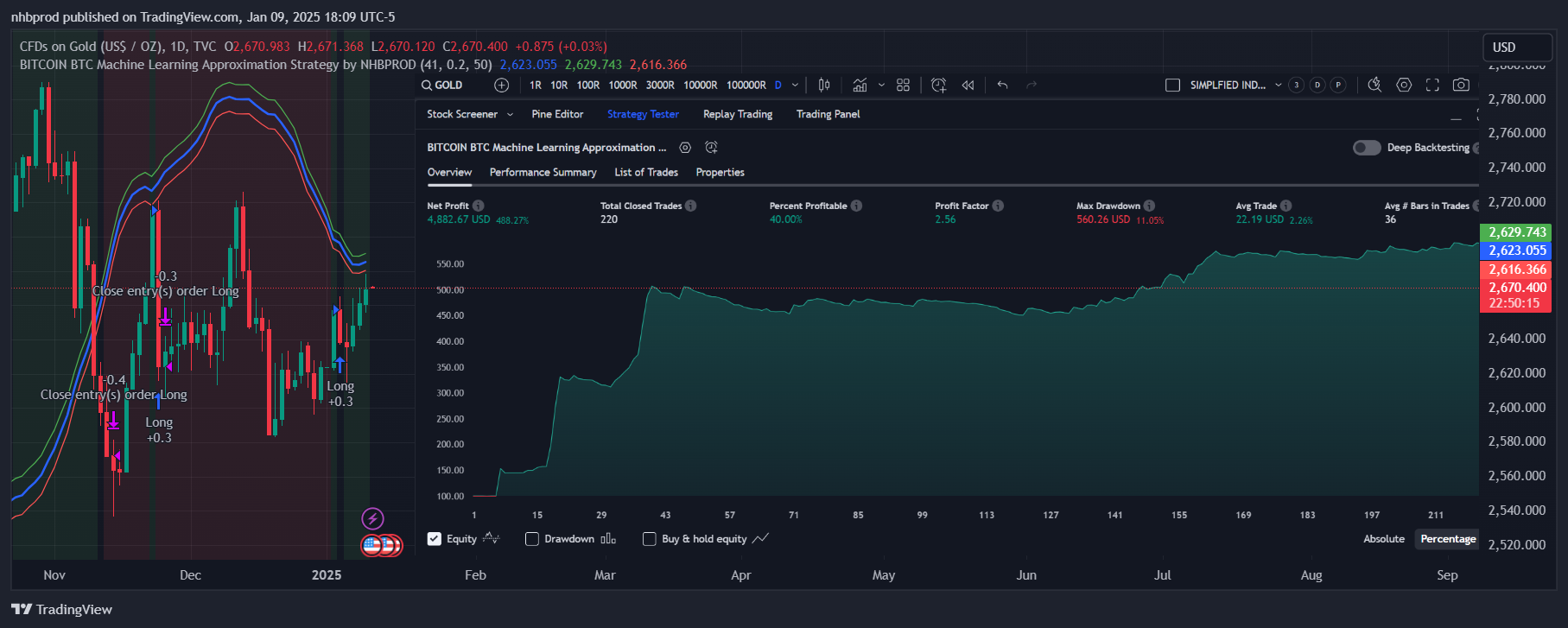Open chart settings hexagon icon
Viewport: 1568px width, 628px height.
1404,85
